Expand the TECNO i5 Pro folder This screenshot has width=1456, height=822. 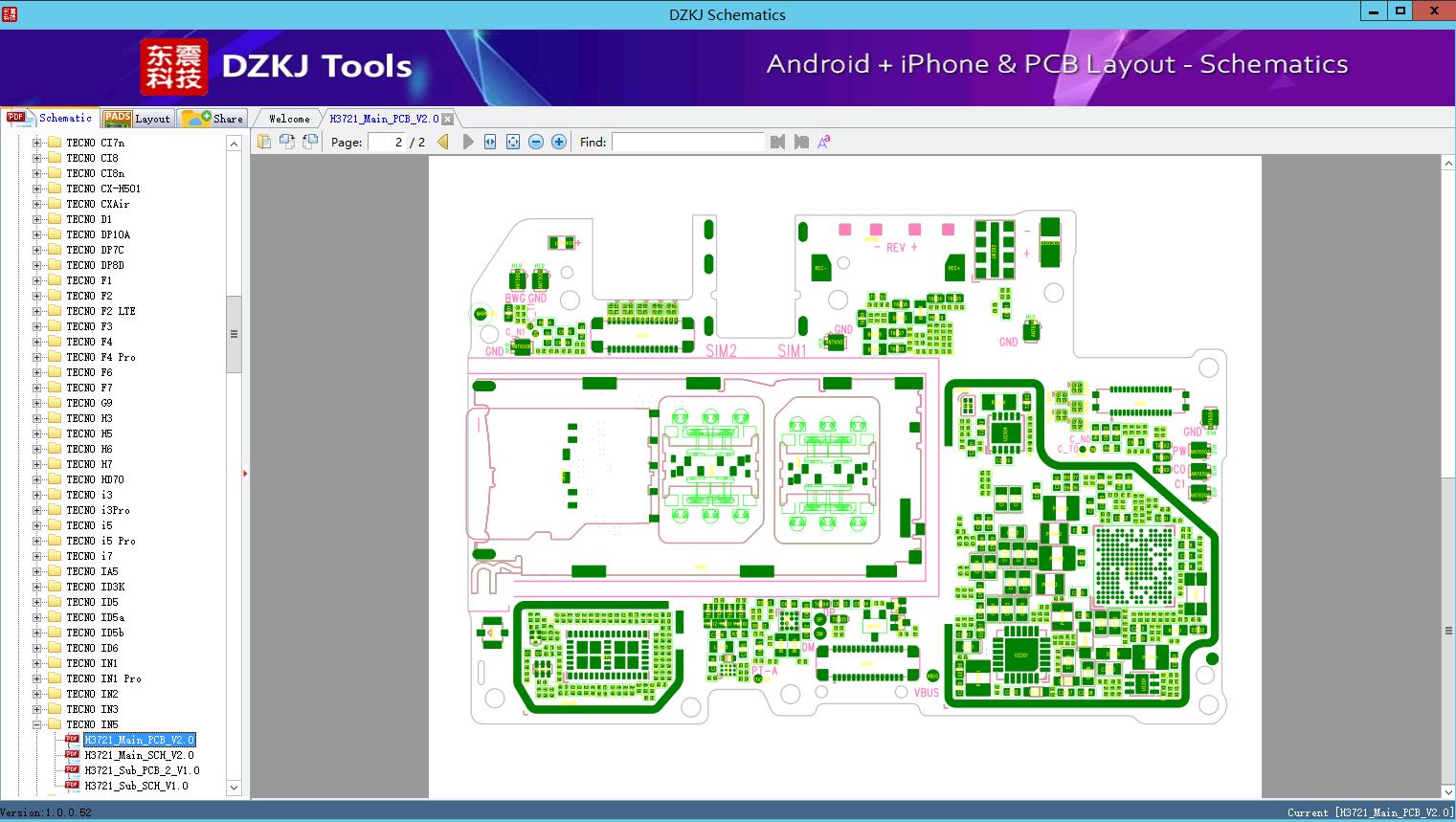tap(36, 541)
